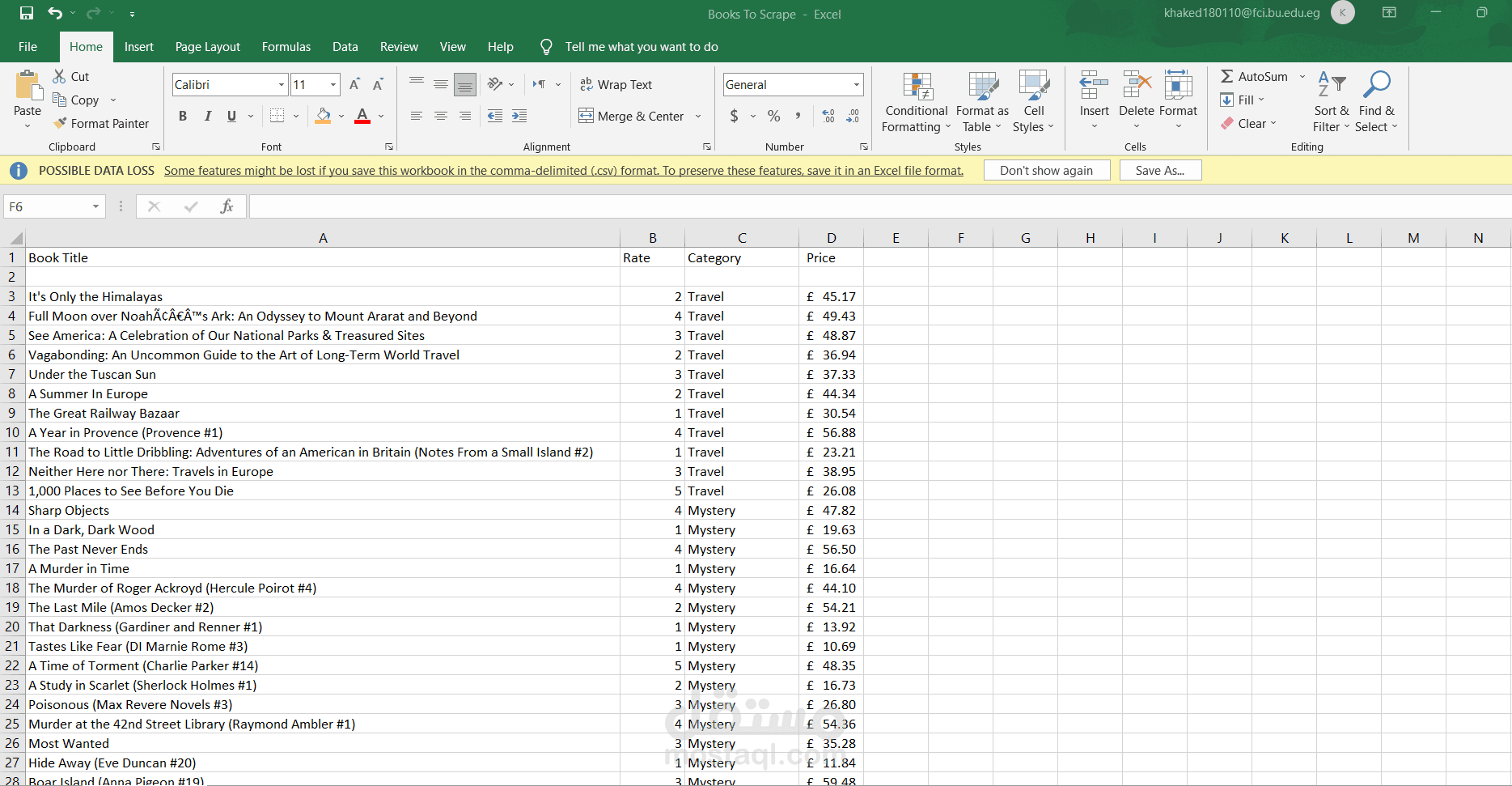Viewport: 1512px width, 786px height.
Task: Switch to the Formulas ribbon tab
Action: click(x=286, y=47)
